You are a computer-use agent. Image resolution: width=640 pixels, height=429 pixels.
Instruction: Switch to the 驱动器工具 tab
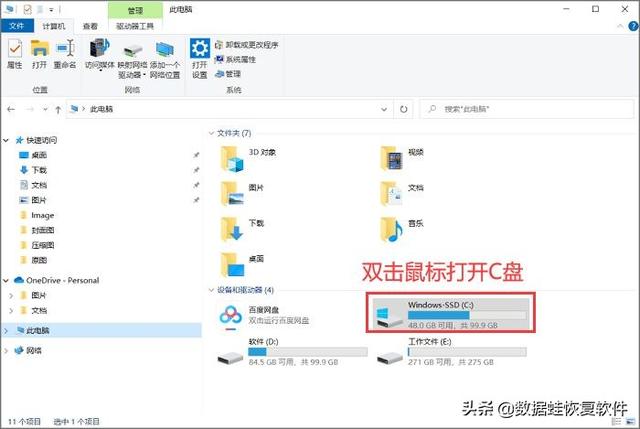(135, 26)
